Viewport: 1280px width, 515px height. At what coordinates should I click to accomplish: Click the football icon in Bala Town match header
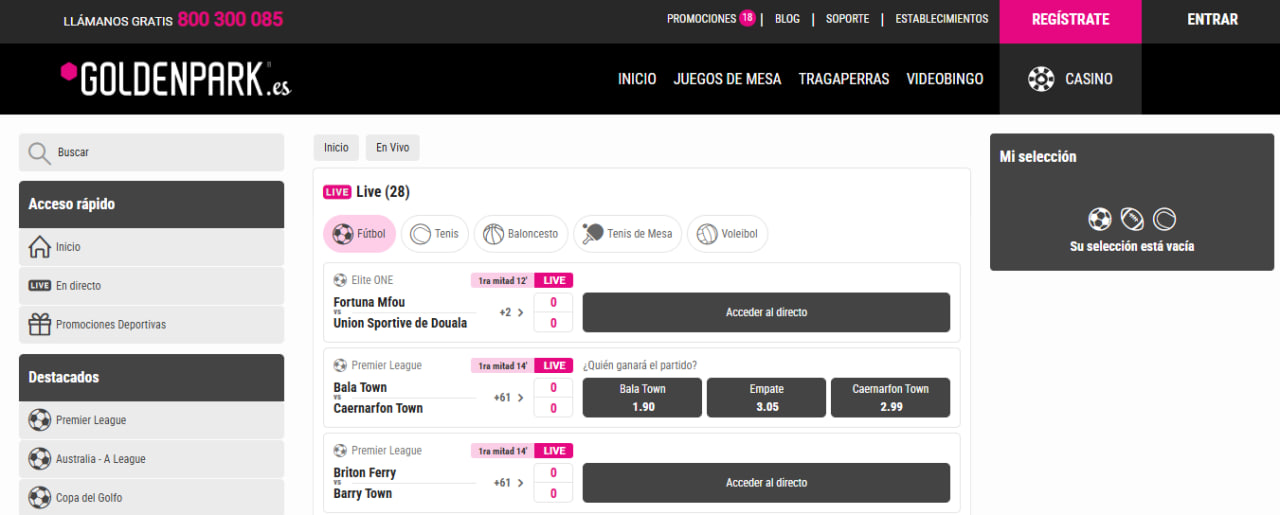340,365
